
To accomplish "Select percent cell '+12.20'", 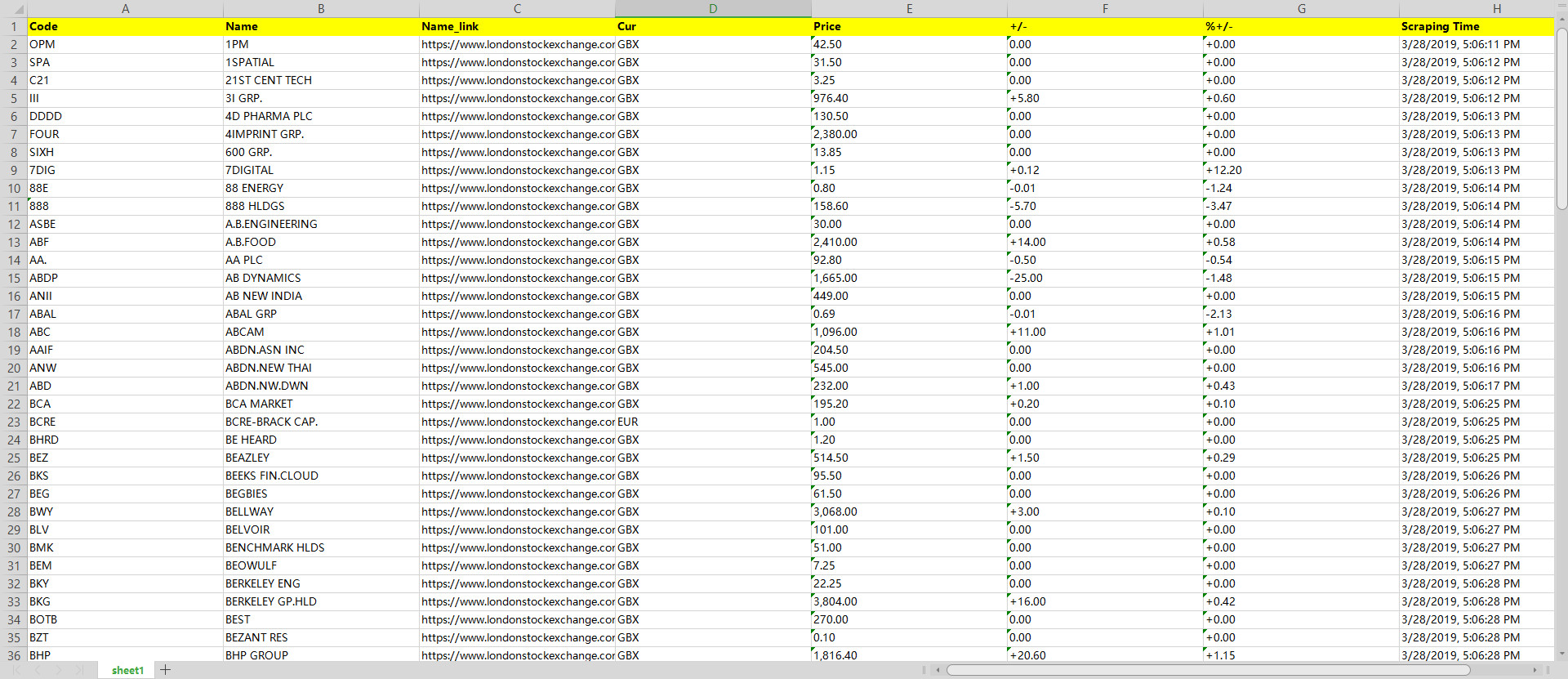I will (x=1301, y=170).
